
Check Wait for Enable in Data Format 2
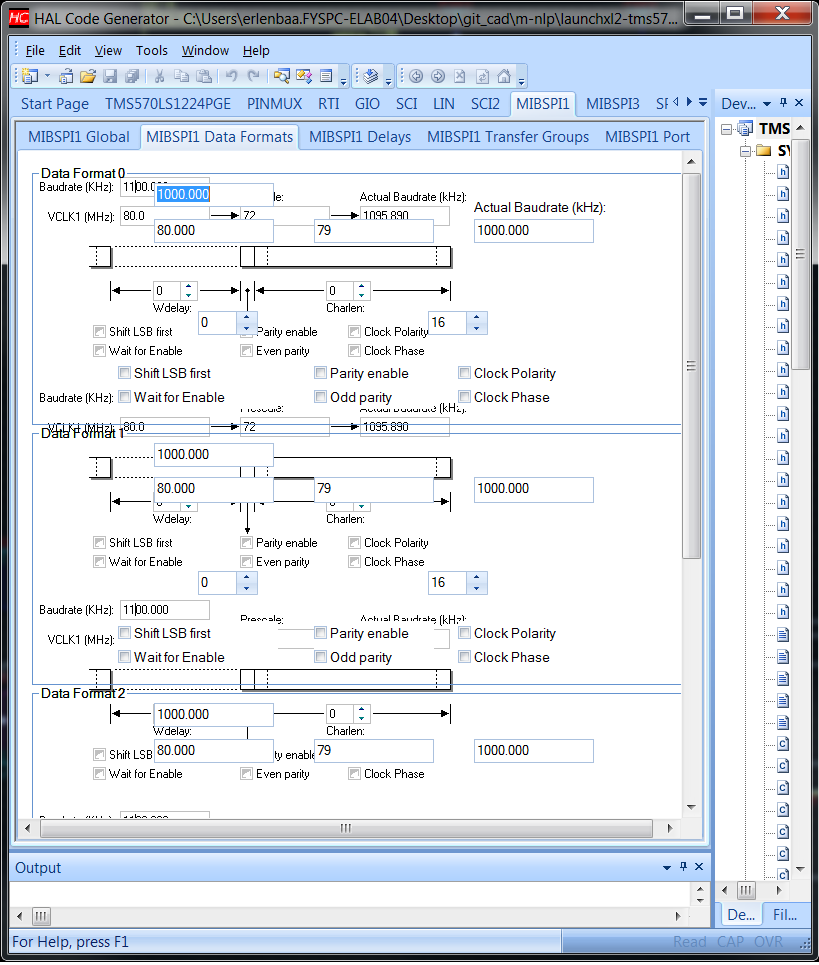coord(99,774)
